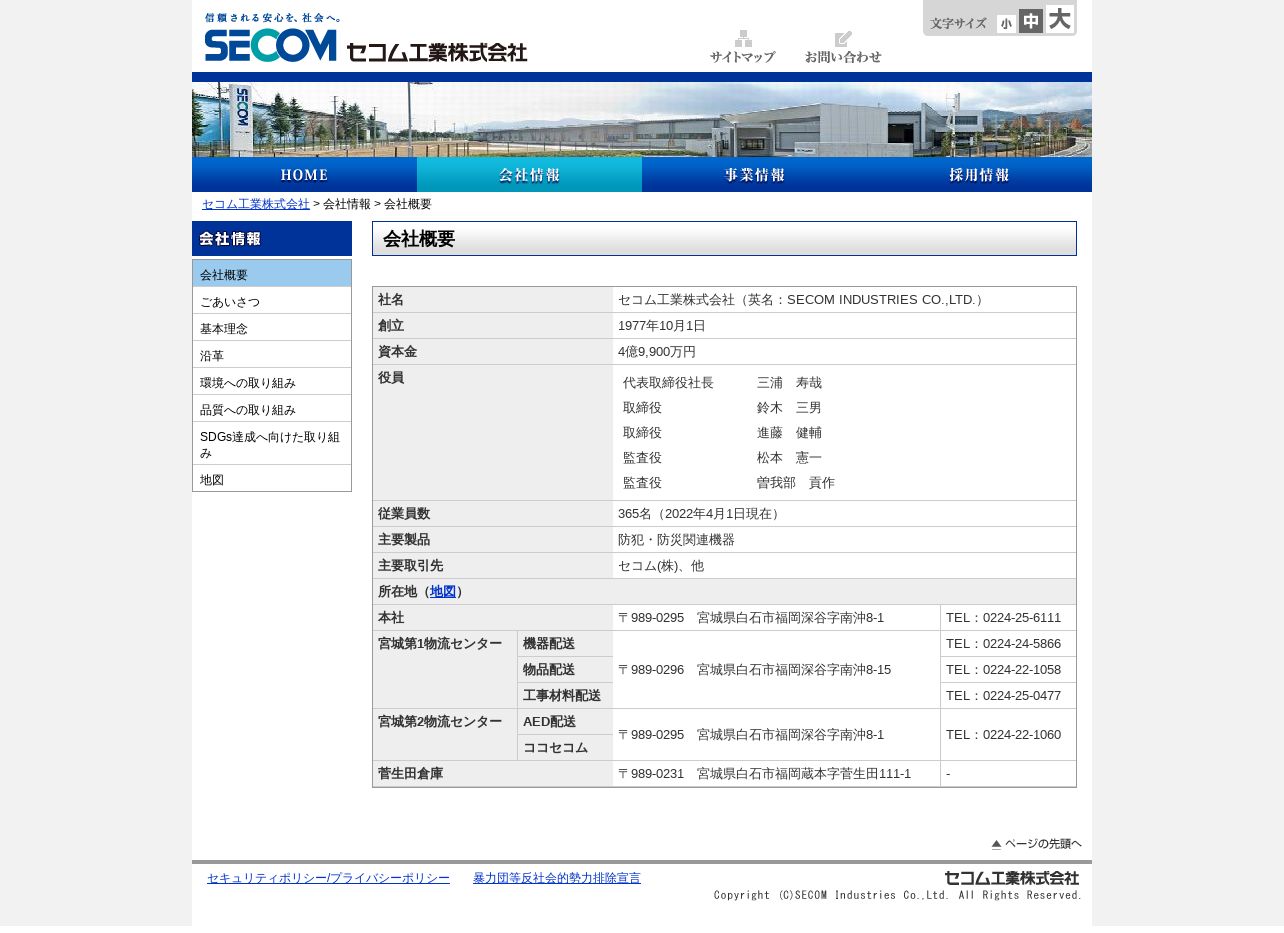Select ごあいさつ in the sidebar menu
The width and height of the screenshot is (1284, 933).
click(272, 301)
